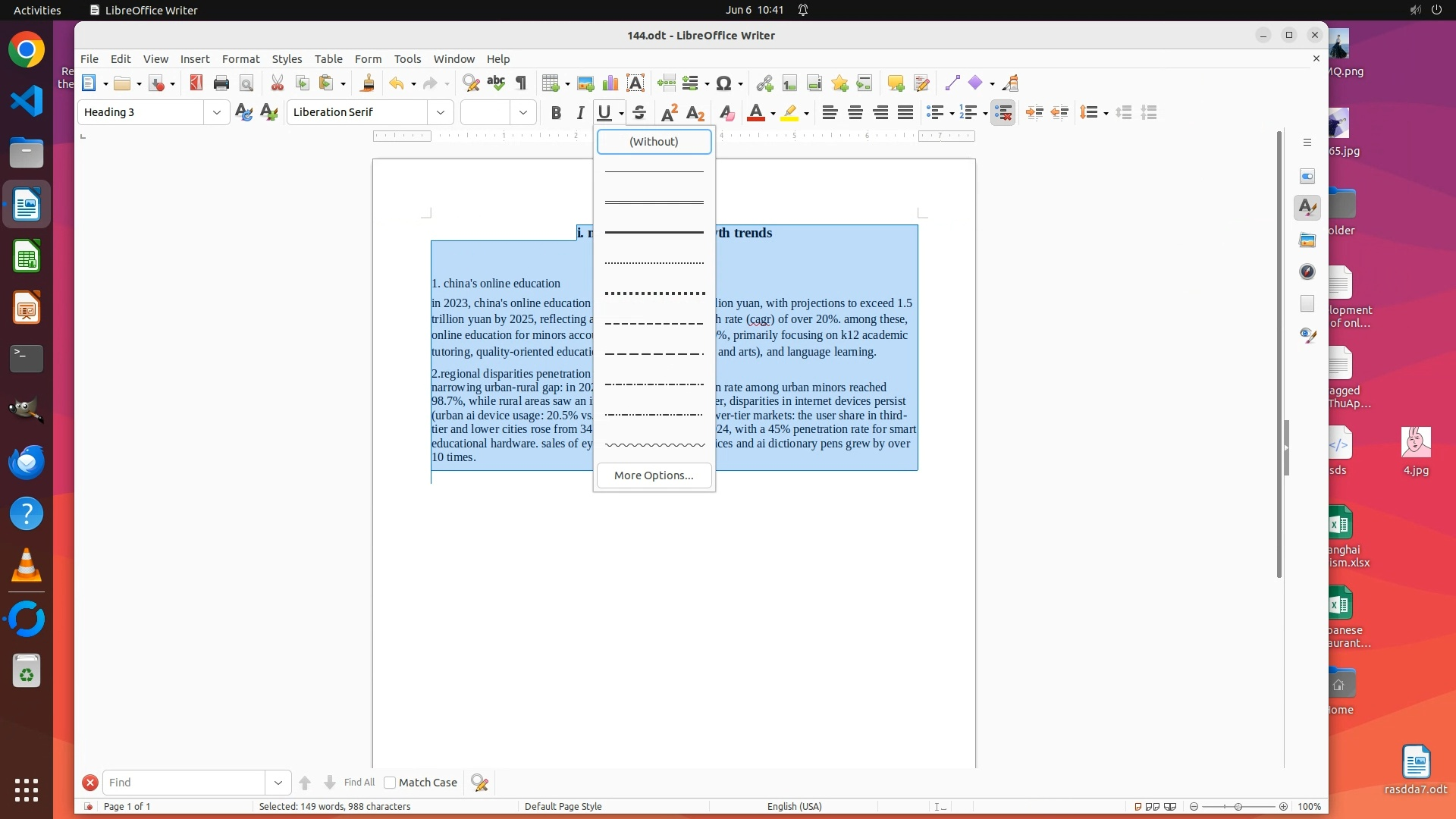Expand the Heading 3 paragraph style dropdown
The width and height of the screenshot is (1456, 819).
click(x=217, y=113)
